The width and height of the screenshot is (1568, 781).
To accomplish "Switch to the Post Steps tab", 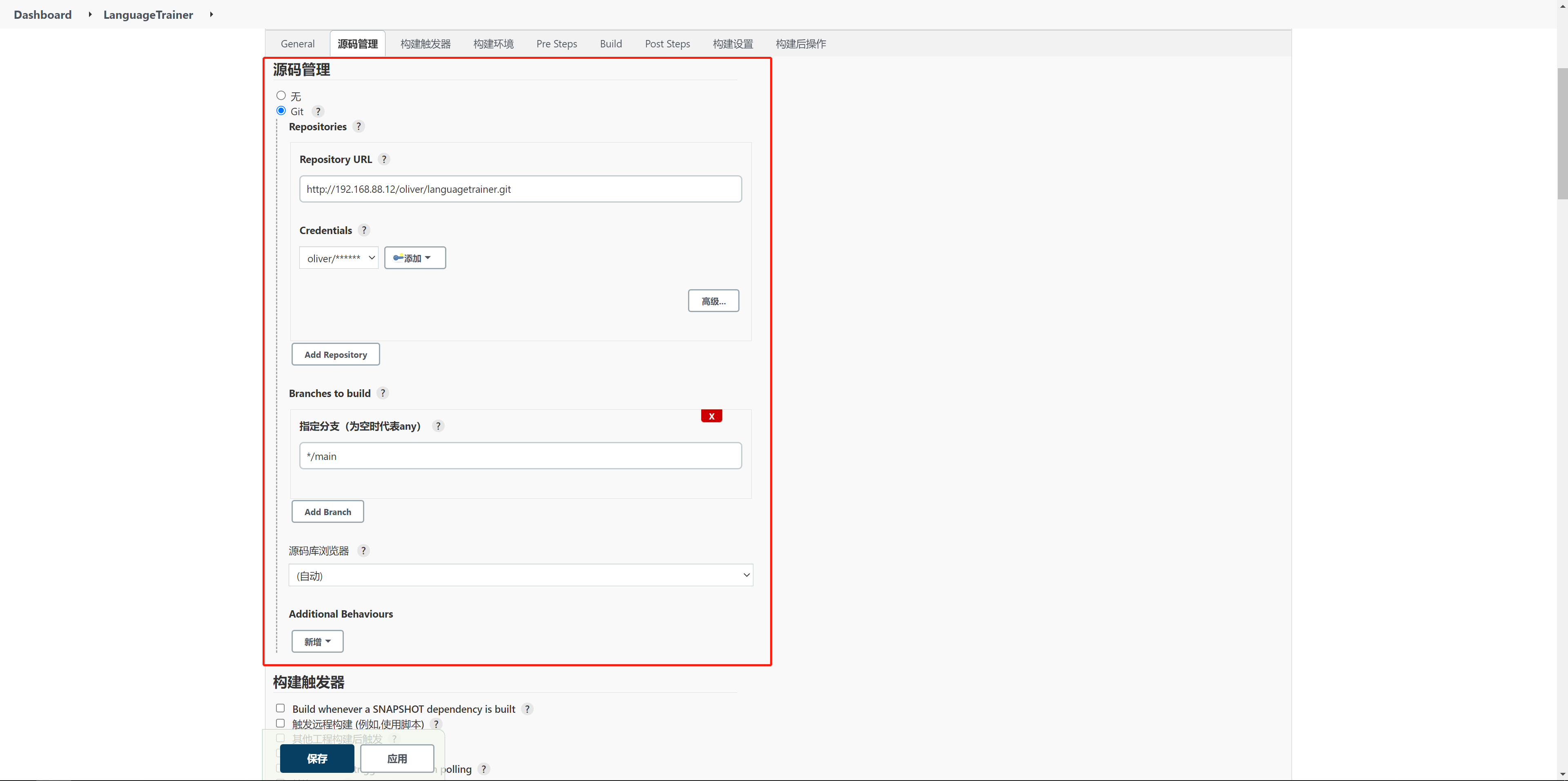I will click(668, 44).
